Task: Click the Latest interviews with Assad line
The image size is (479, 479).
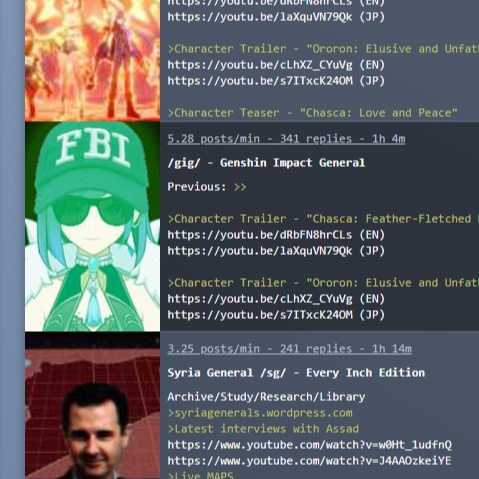Action: pyautogui.click(x=263, y=429)
